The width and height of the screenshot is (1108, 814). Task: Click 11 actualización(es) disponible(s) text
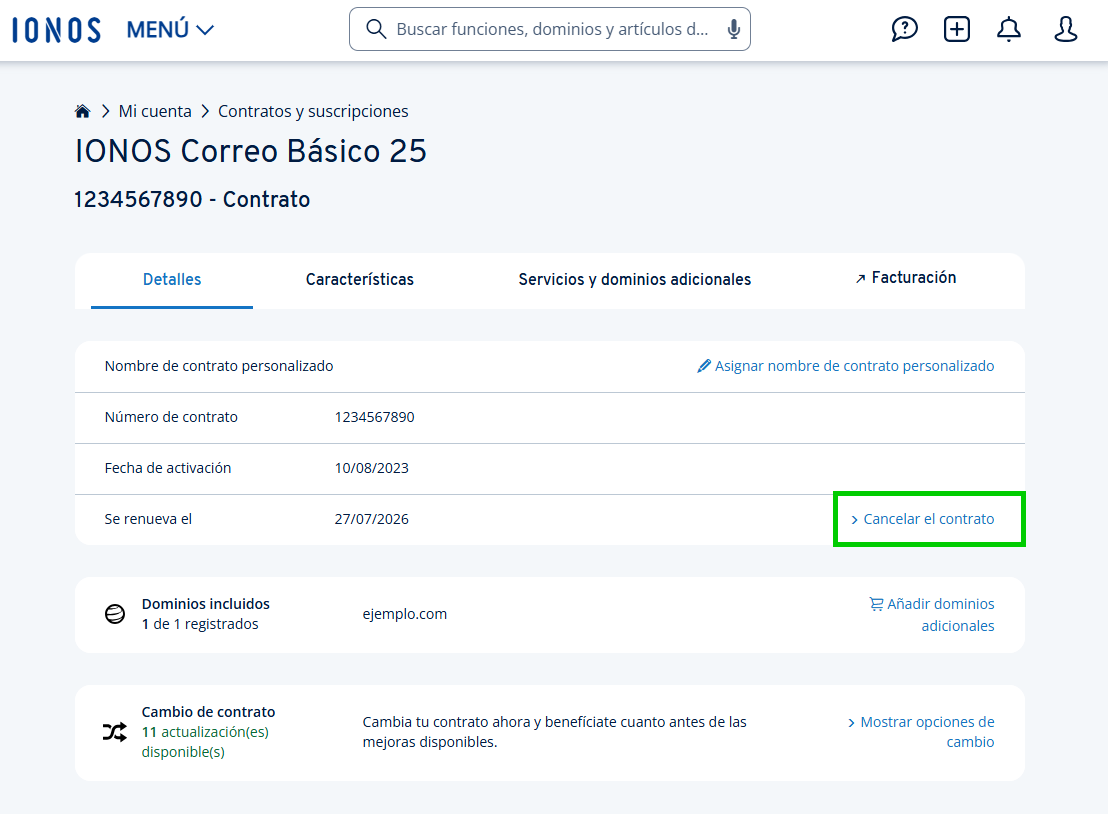point(206,742)
